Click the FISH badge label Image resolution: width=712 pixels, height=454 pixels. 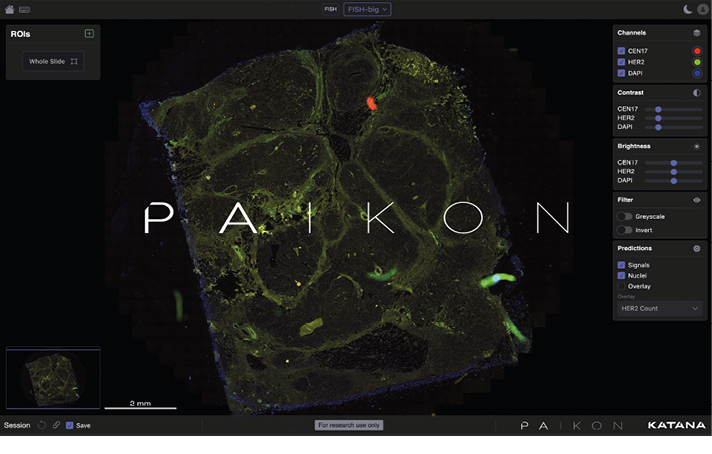pyautogui.click(x=331, y=9)
